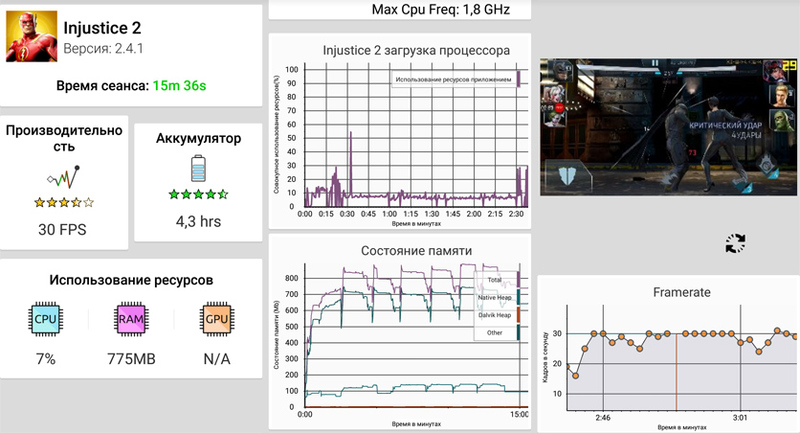This screenshot has width=800, height=433.
Task: Click the Аккумулятор heading
Action: pos(198,139)
